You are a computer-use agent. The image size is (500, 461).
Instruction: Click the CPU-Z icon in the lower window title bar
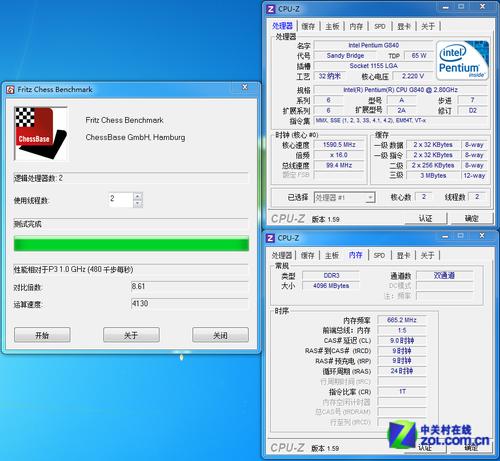pos(270,238)
